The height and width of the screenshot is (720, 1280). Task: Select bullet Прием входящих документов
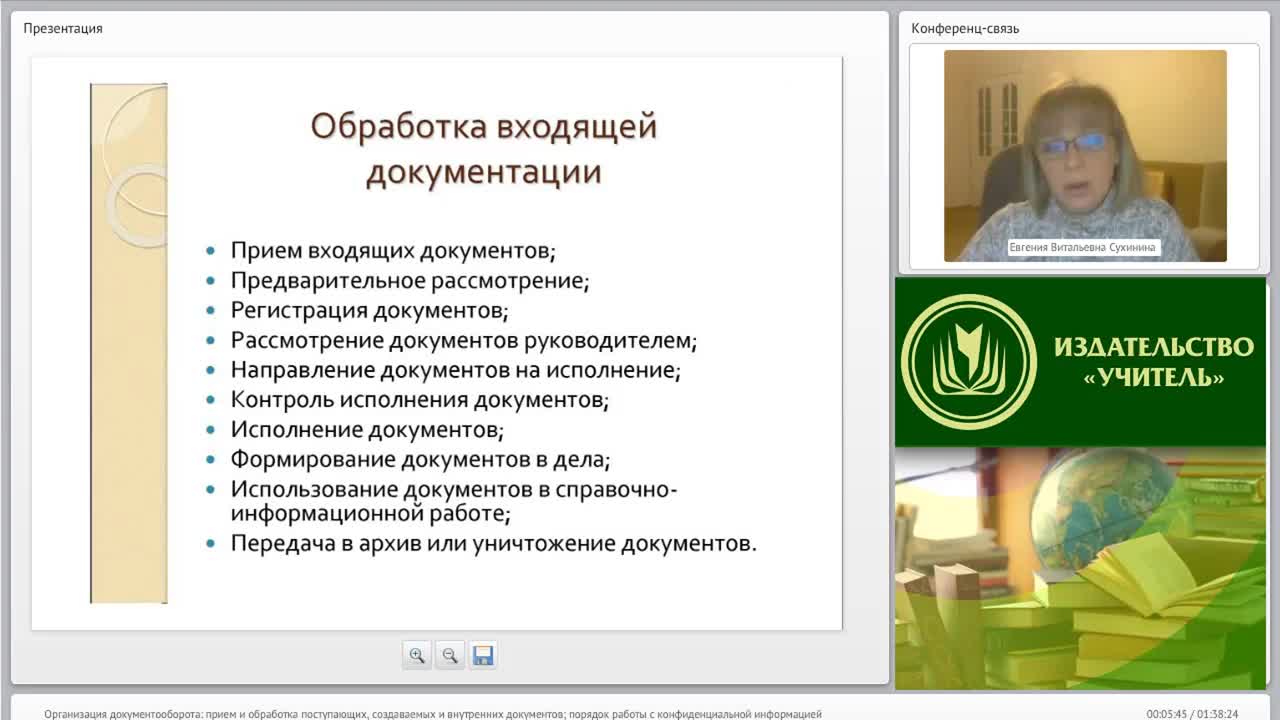click(x=393, y=250)
